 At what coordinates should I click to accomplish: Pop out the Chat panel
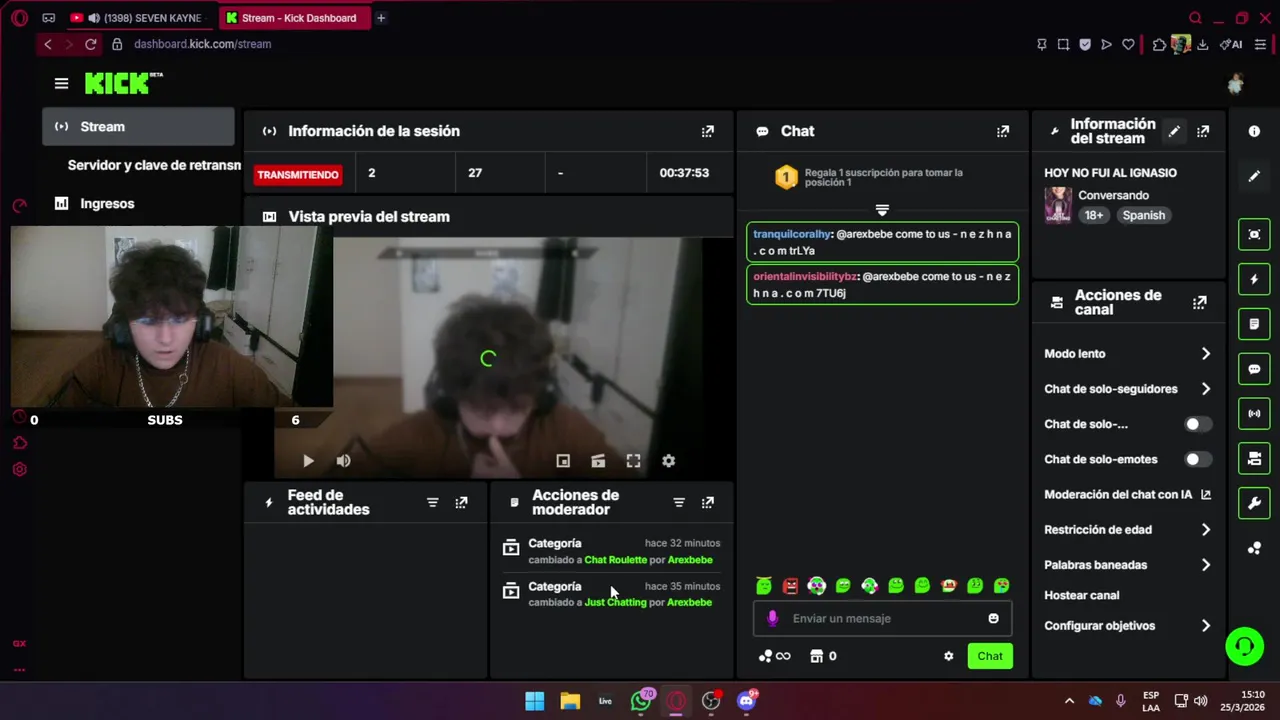pos(1003,131)
